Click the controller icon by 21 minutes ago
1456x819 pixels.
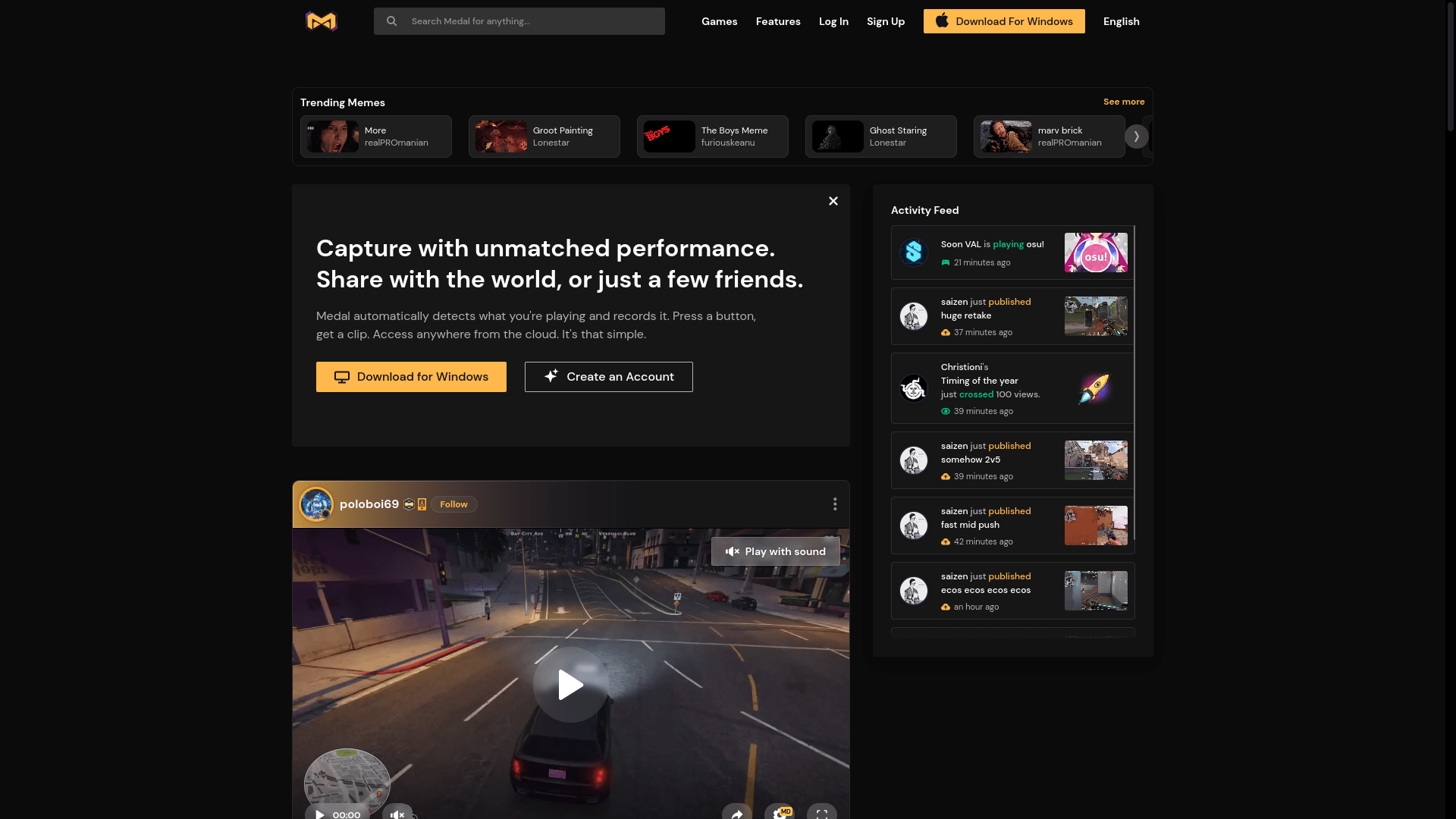(946, 262)
